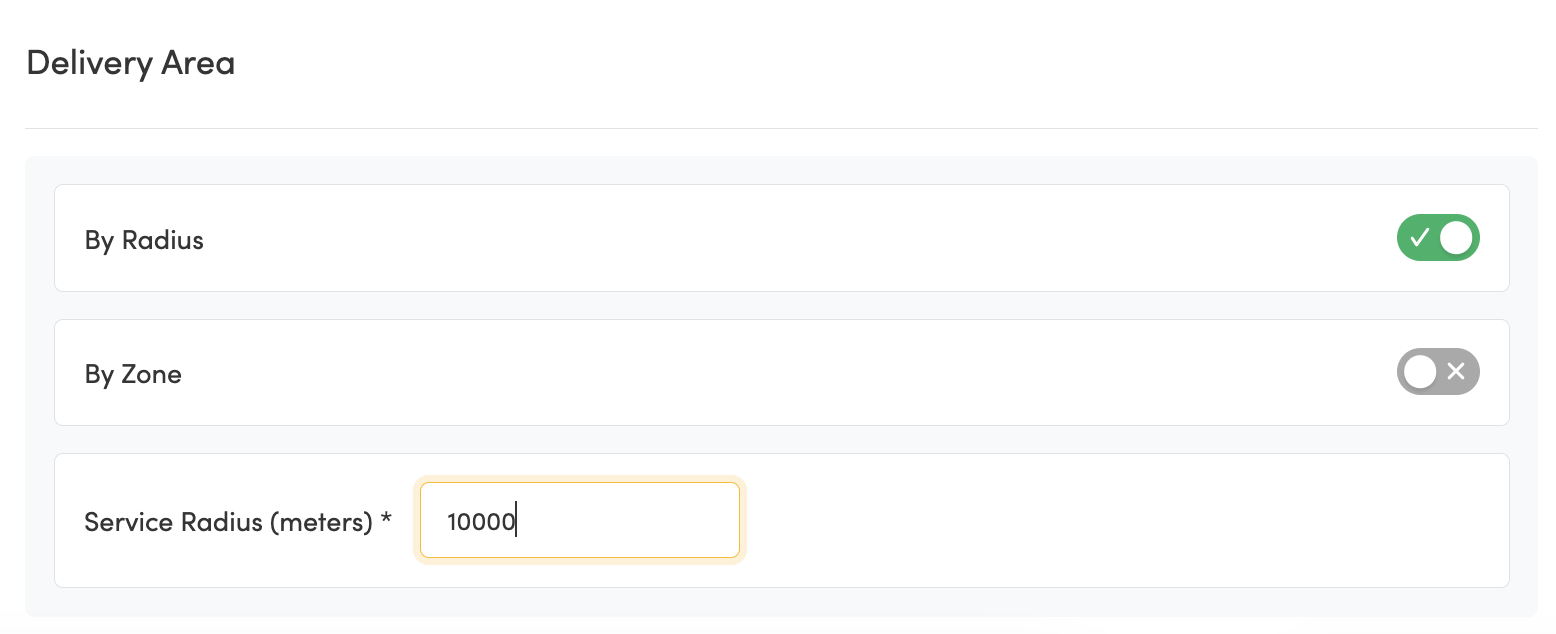Focus the Service Radius input field
The width and height of the screenshot is (1556, 634).
coord(579,520)
